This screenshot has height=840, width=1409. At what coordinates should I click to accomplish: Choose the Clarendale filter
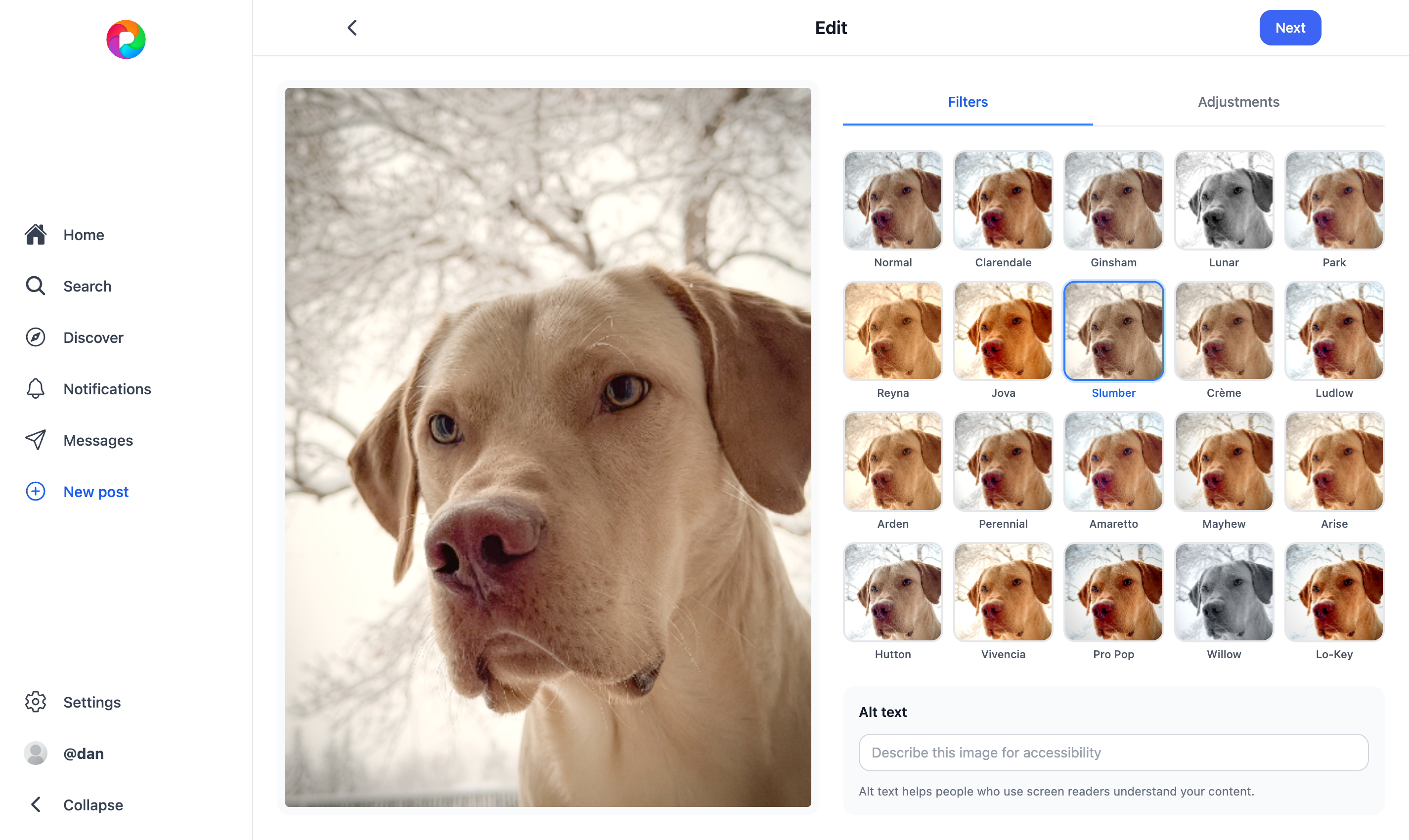click(x=1003, y=201)
